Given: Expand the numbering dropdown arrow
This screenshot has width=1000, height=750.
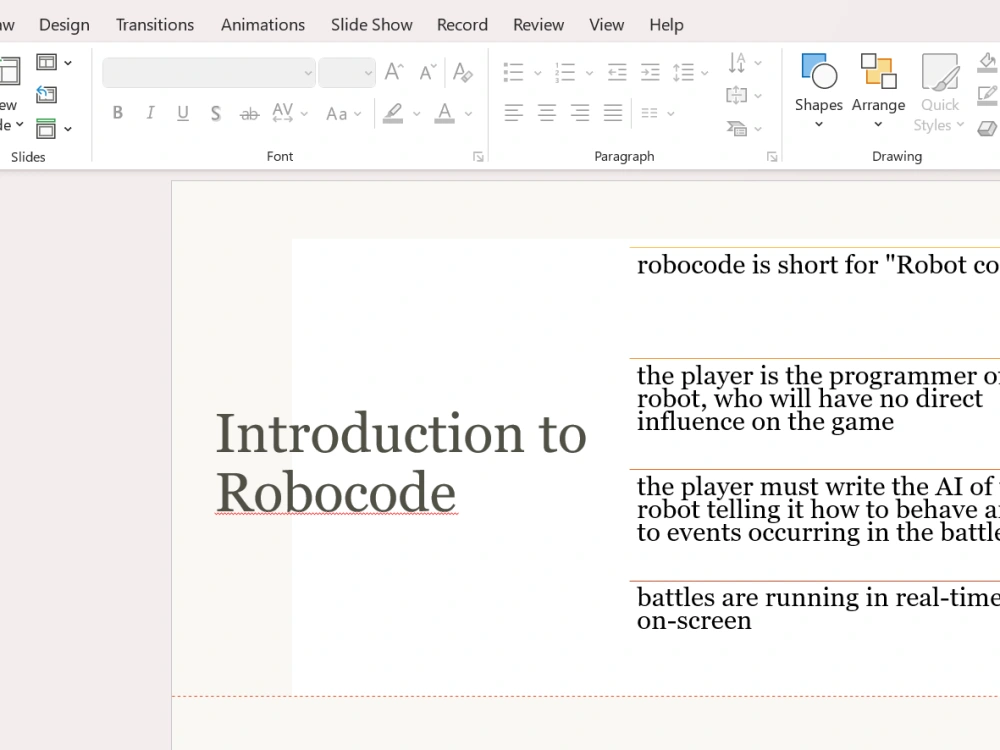Looking at the screenshot, I should tap(589, 73).
